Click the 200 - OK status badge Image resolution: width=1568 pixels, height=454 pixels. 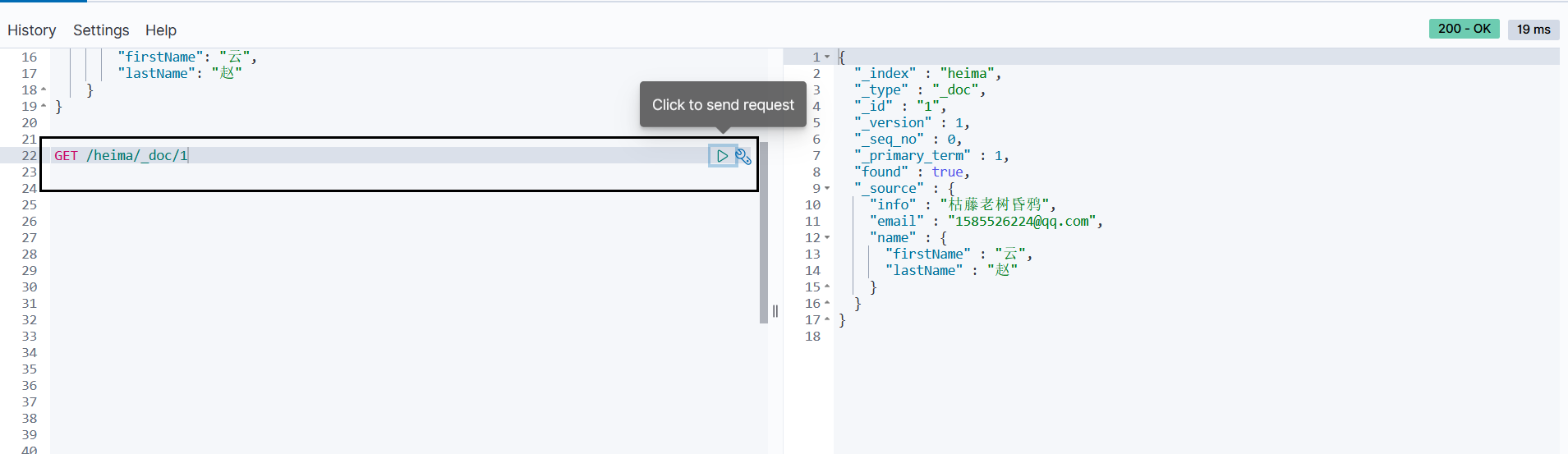[1465, 29]
